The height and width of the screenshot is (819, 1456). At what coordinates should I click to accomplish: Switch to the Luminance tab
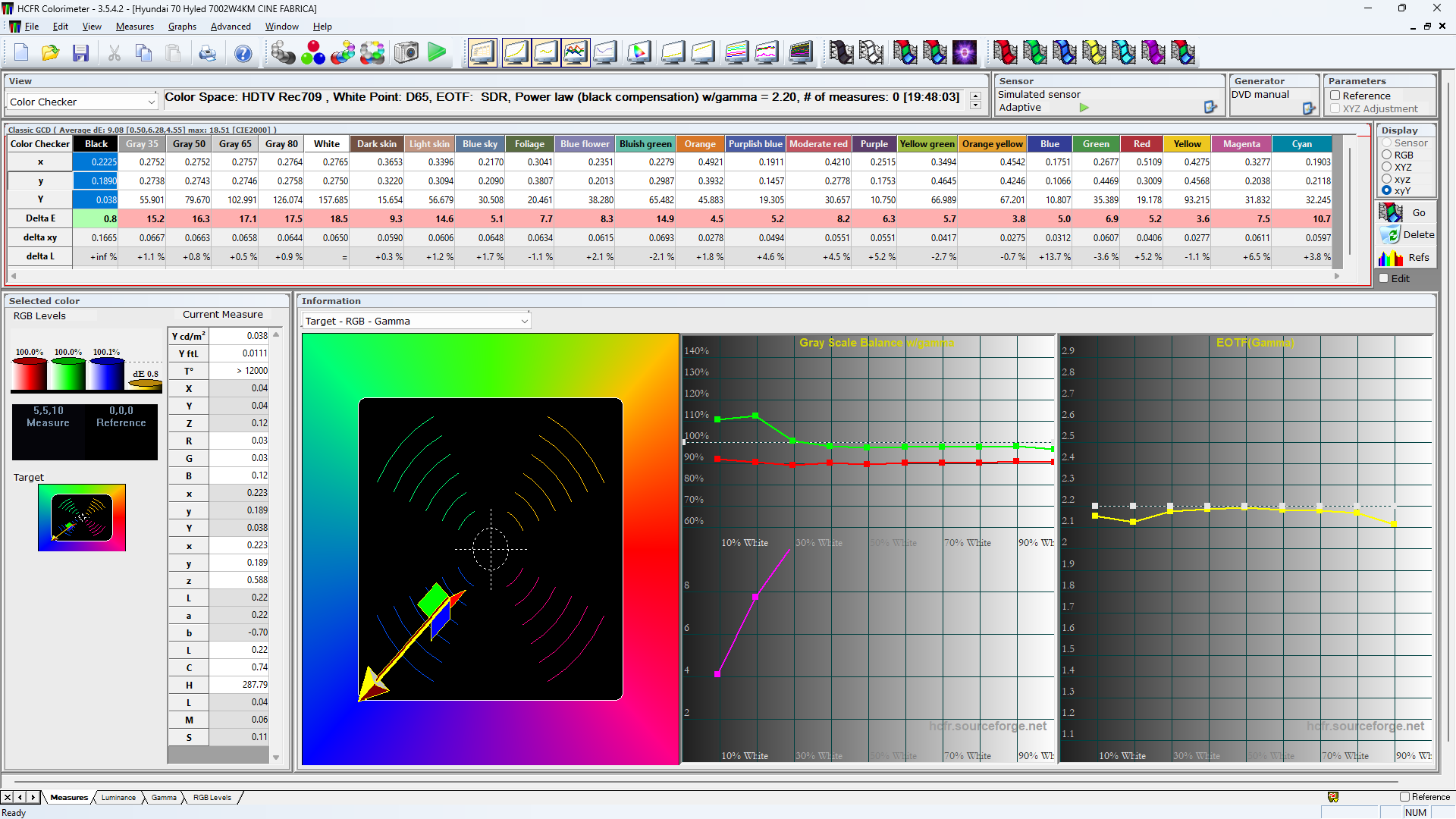[118, 797]
